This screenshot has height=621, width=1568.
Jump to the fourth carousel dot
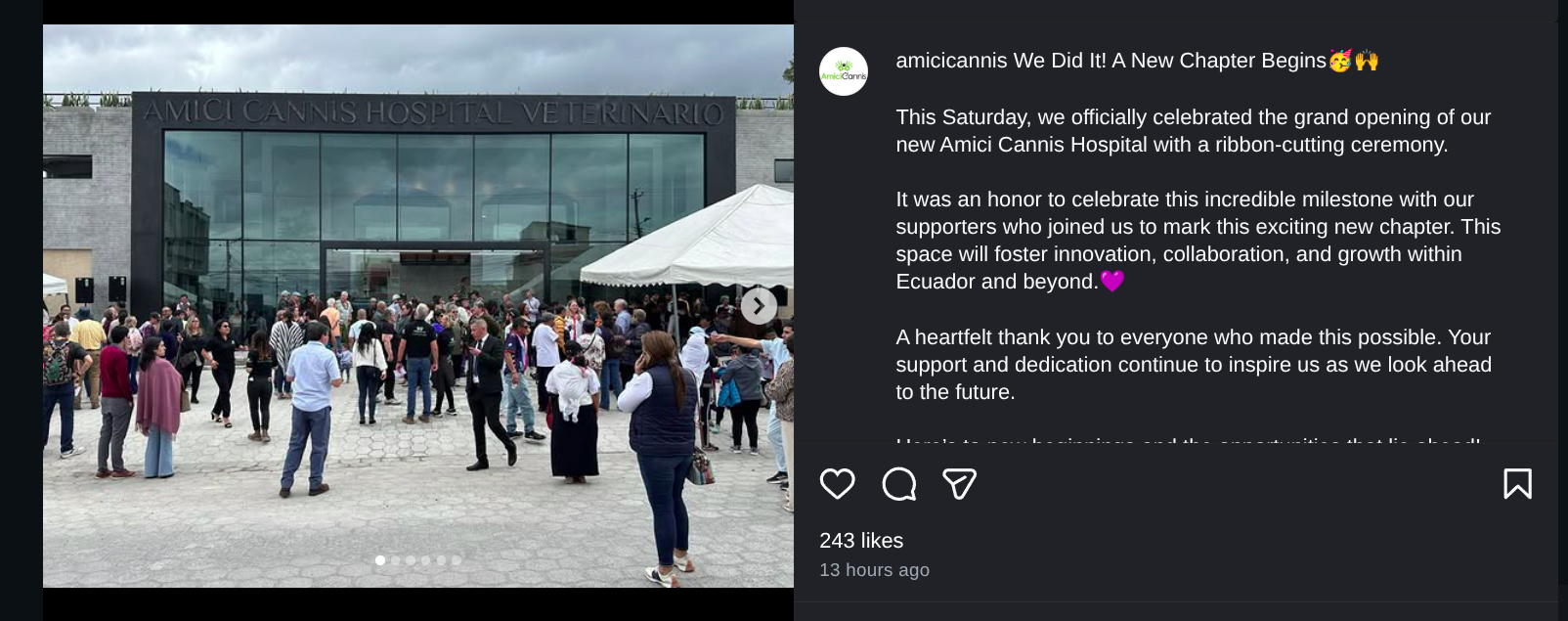coord(426,560)
